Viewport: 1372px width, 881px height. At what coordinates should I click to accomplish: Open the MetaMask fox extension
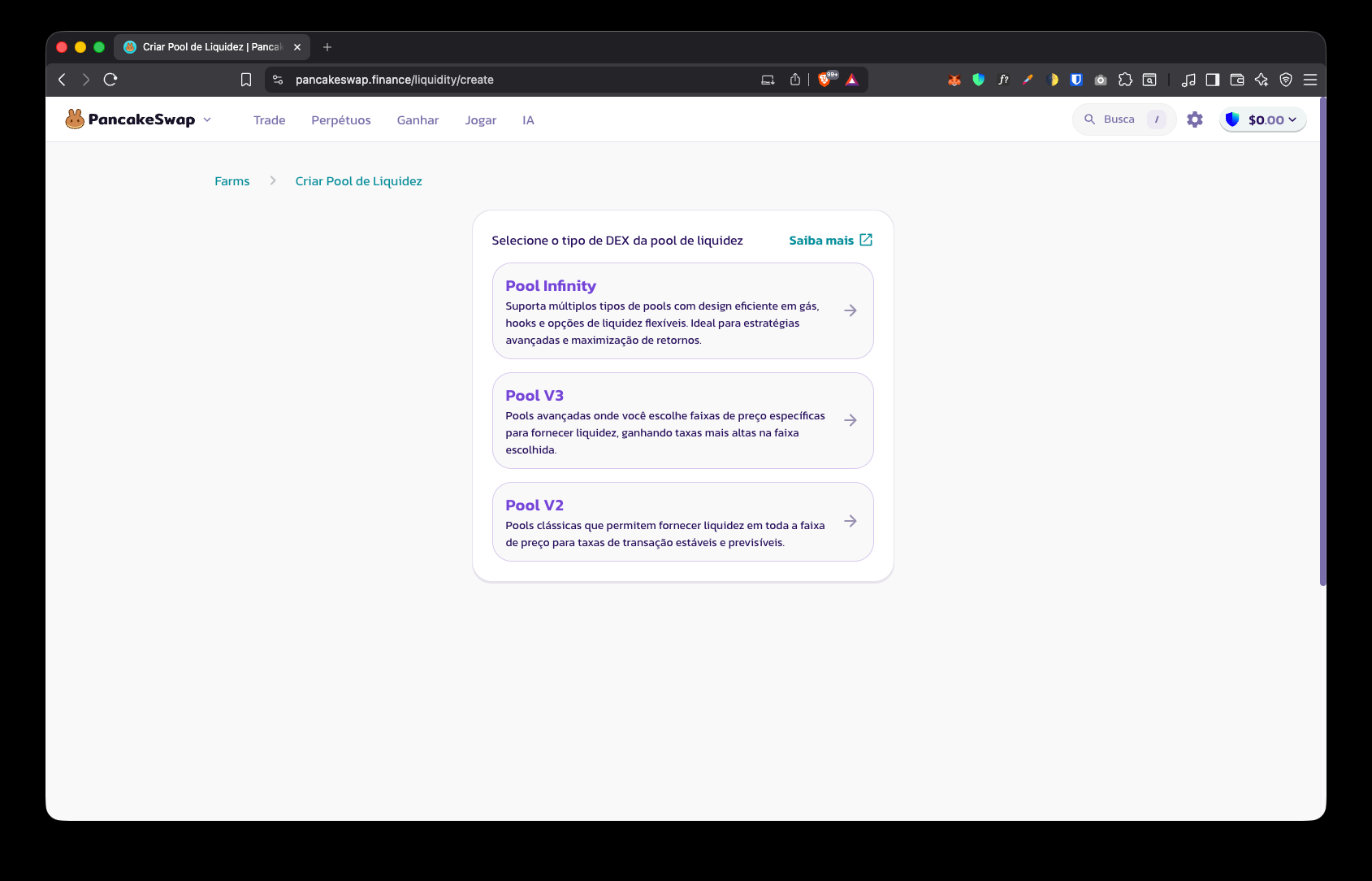954,80
